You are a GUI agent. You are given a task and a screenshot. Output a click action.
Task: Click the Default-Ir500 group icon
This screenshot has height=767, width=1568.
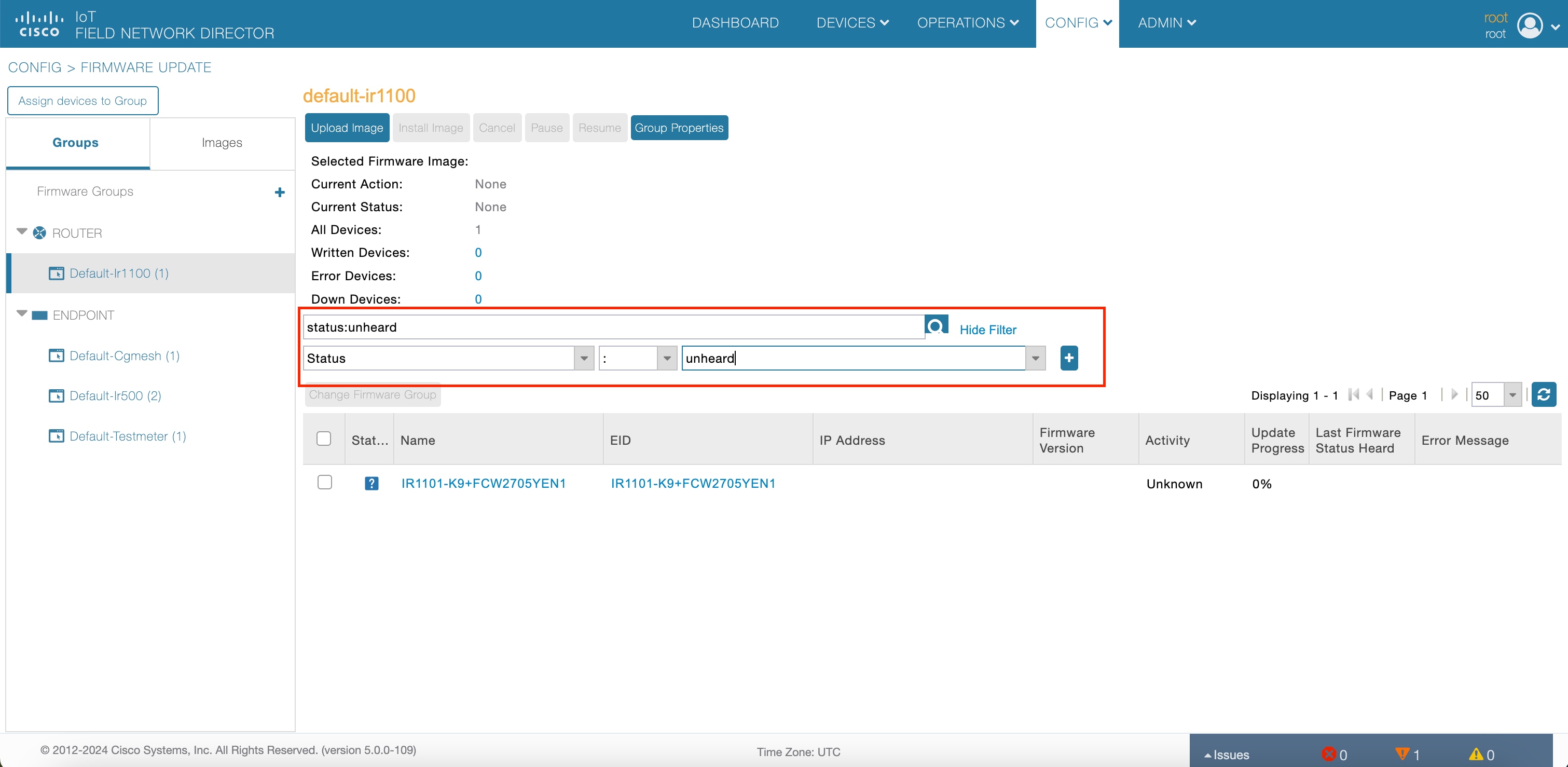tap(56, 395)
